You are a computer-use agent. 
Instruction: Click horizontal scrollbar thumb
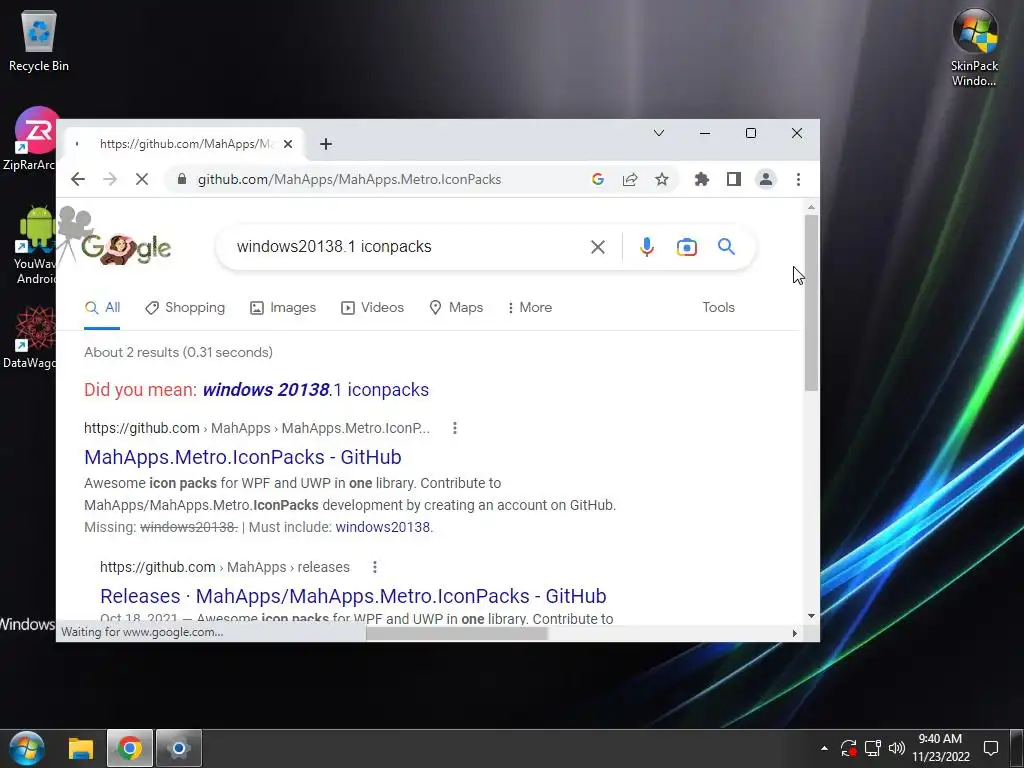pos(456,633)
